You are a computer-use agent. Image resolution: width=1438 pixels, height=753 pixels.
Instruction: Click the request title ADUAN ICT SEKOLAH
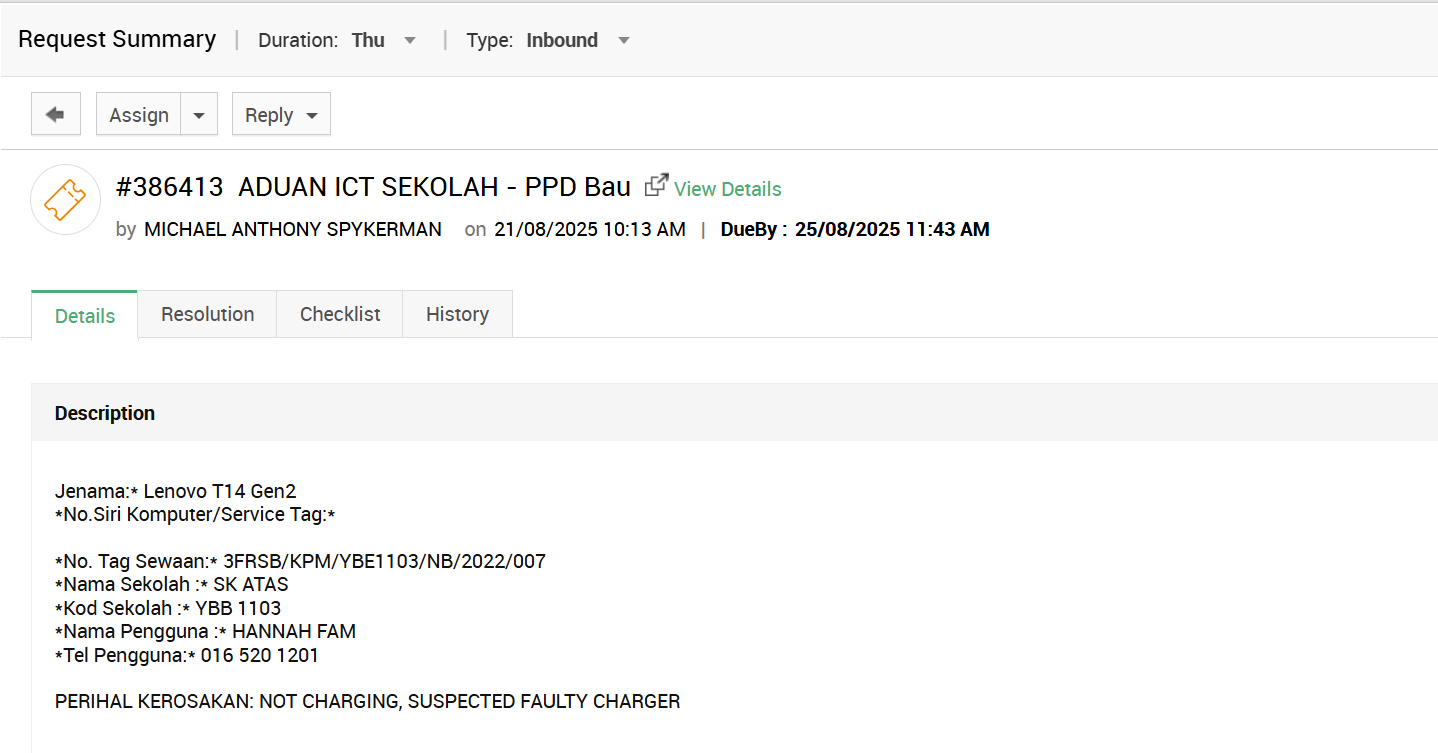(434, 187)
